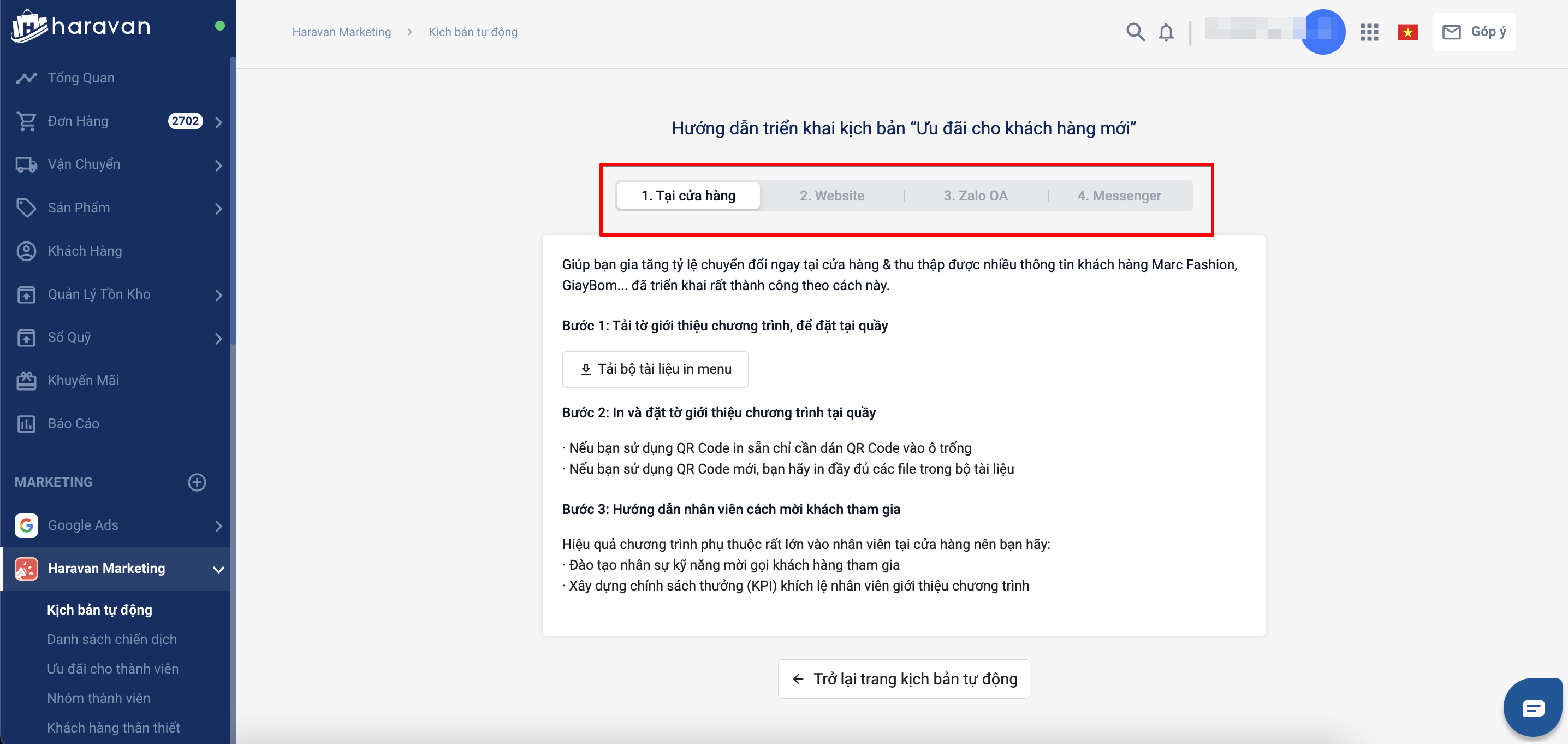Click Haravan Marketing breadcrumb link
The height and width of the screenshot is (744, 1568).
[341, 32]
